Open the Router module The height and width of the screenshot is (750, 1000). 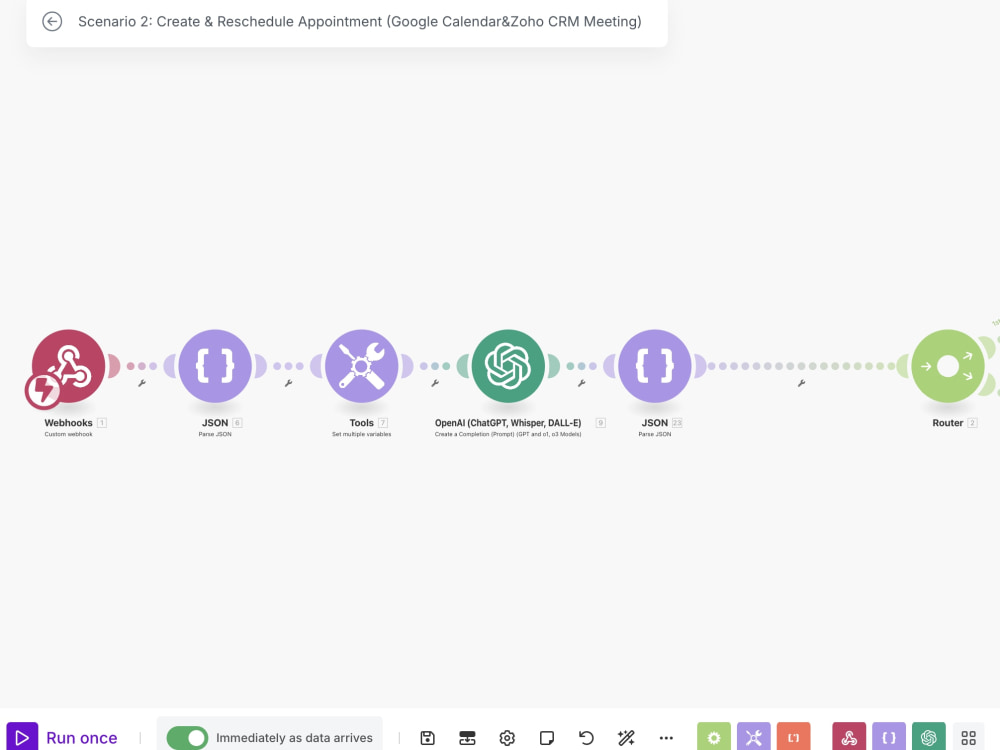[948, 365]
